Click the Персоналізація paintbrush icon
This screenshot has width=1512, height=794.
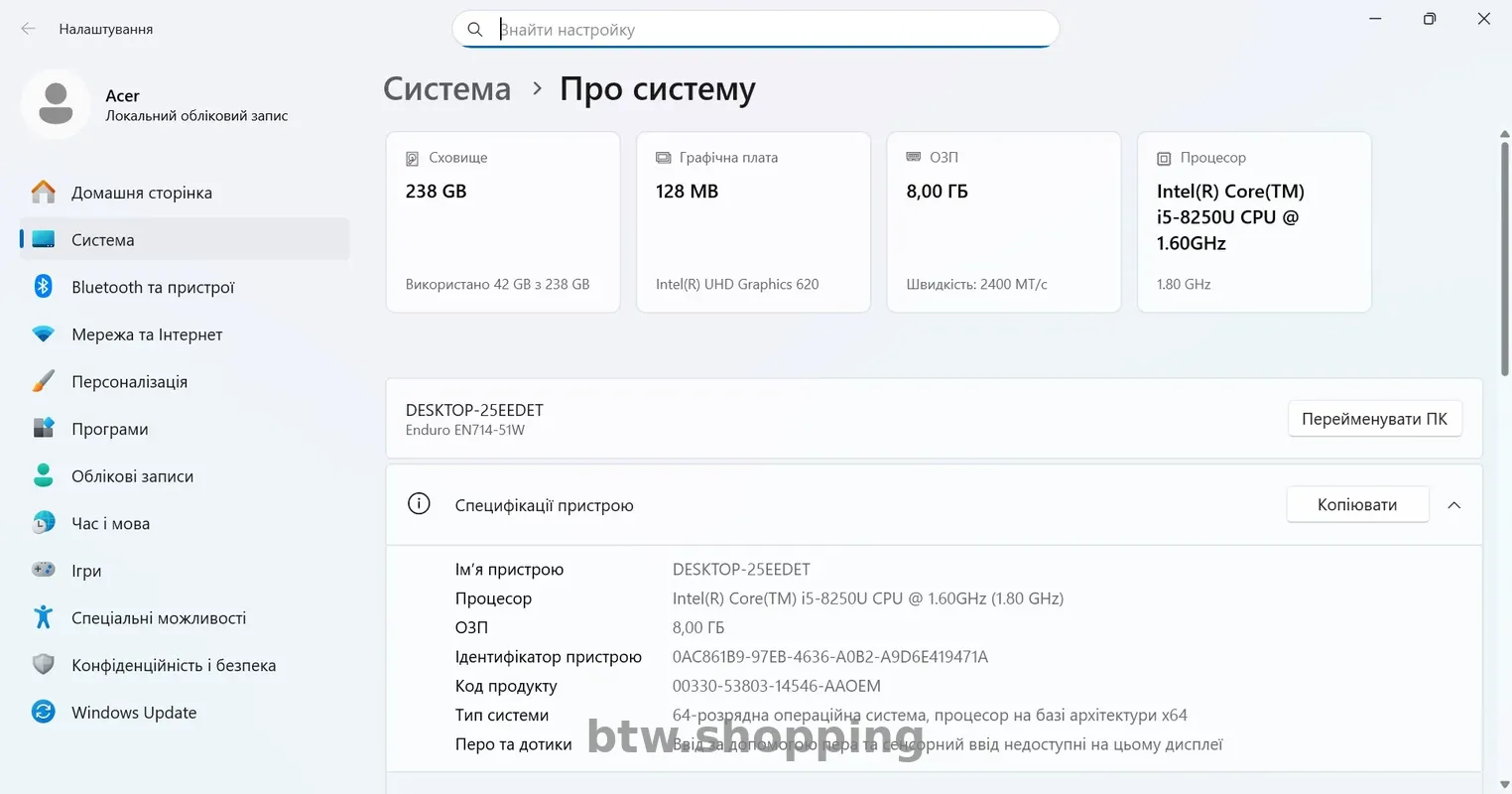tap(44, 381)
